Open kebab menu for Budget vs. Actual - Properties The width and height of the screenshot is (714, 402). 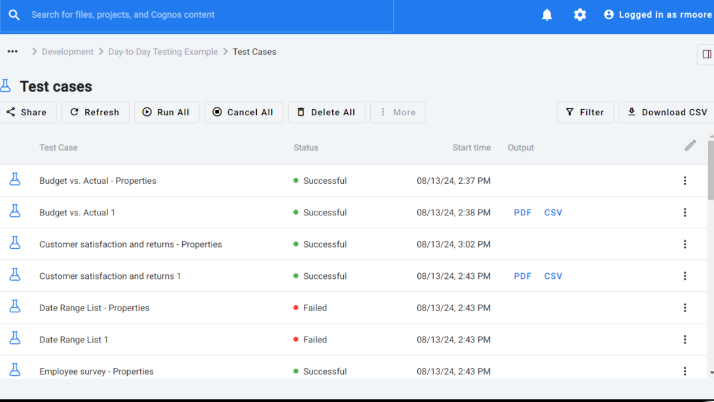point(685,181)
